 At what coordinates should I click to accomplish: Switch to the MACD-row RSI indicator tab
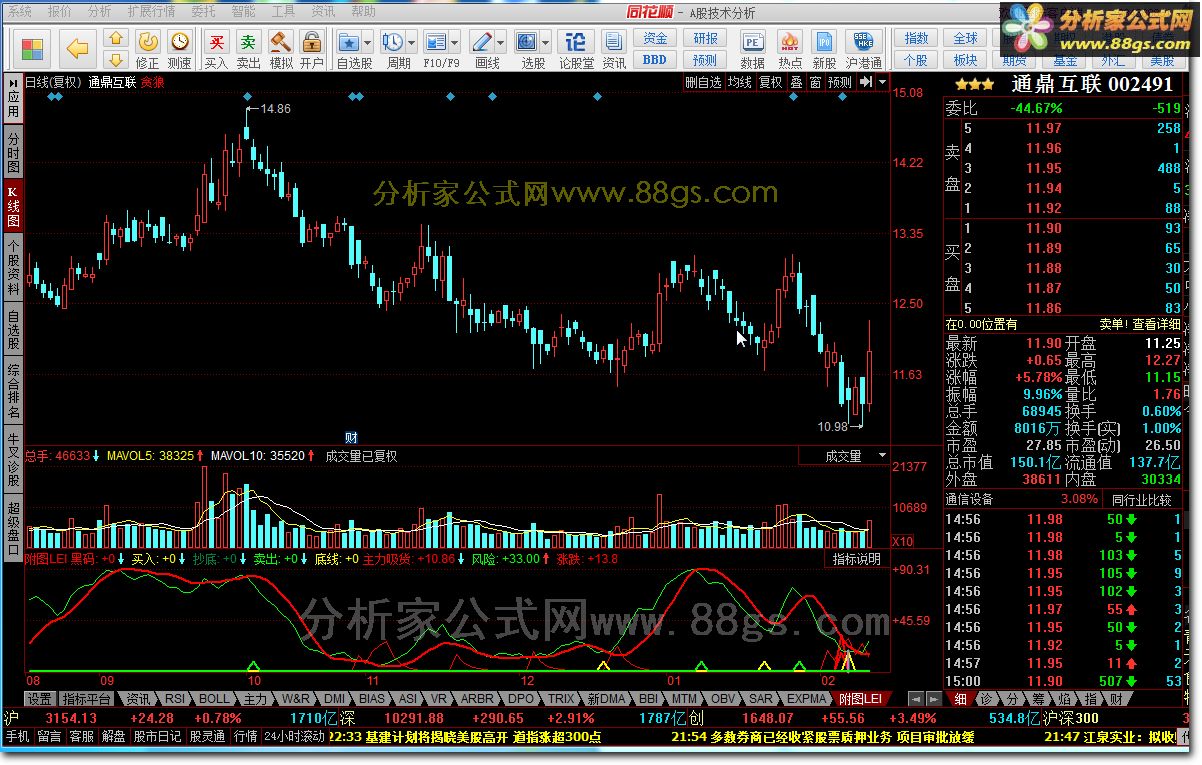coord(174,698)
